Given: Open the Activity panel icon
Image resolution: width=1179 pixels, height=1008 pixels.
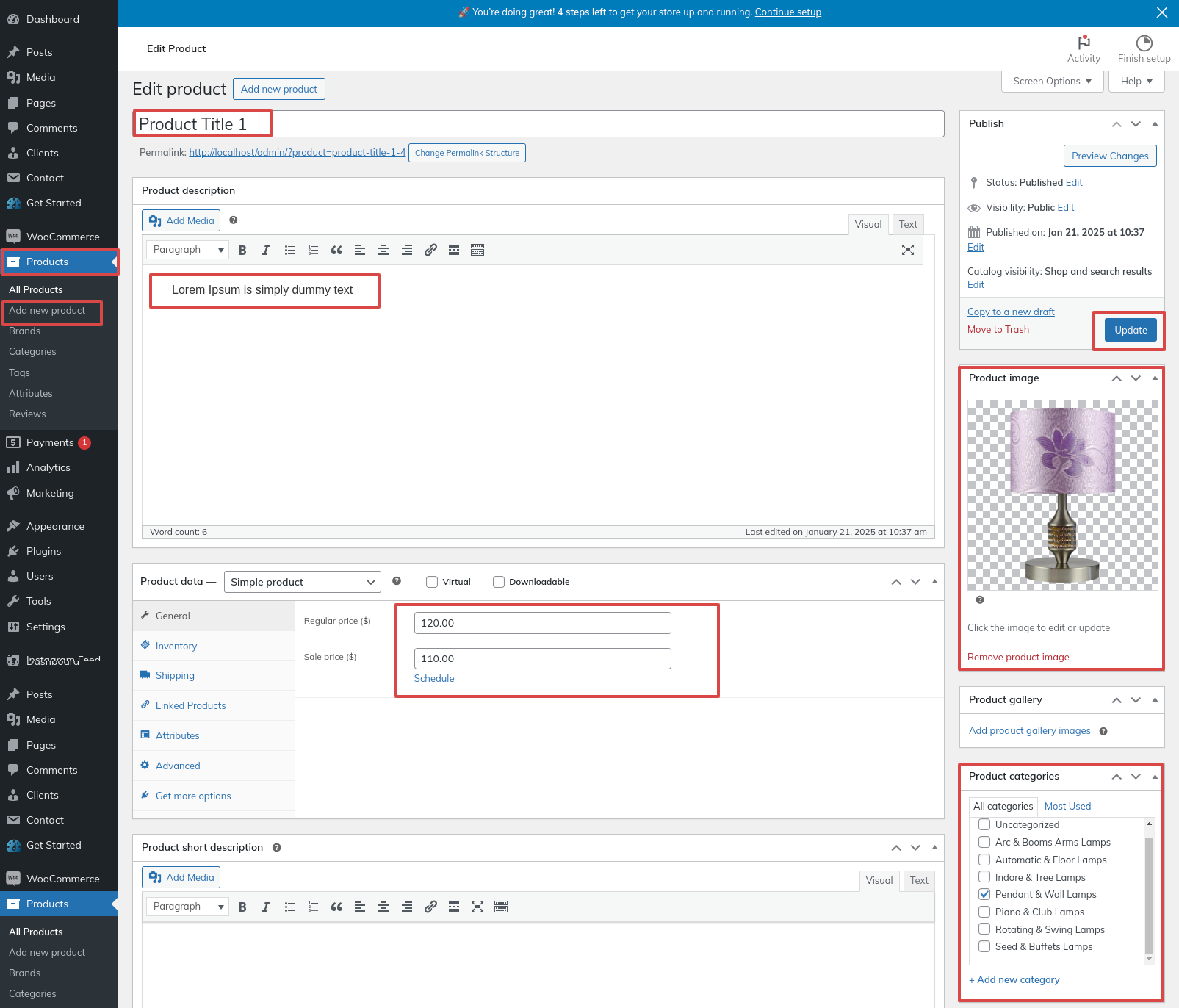Looking at the screenshot, I should (1084, 49).
